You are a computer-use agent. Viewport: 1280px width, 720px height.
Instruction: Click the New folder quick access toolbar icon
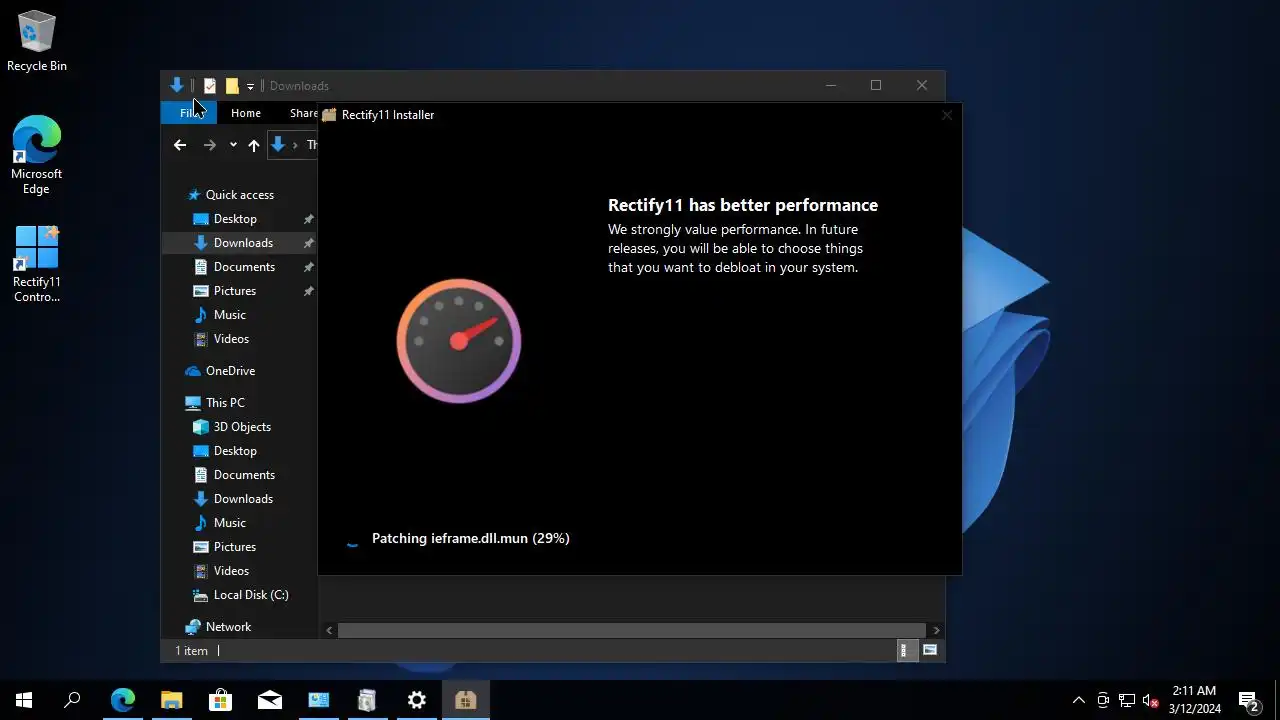pos(232,86)
